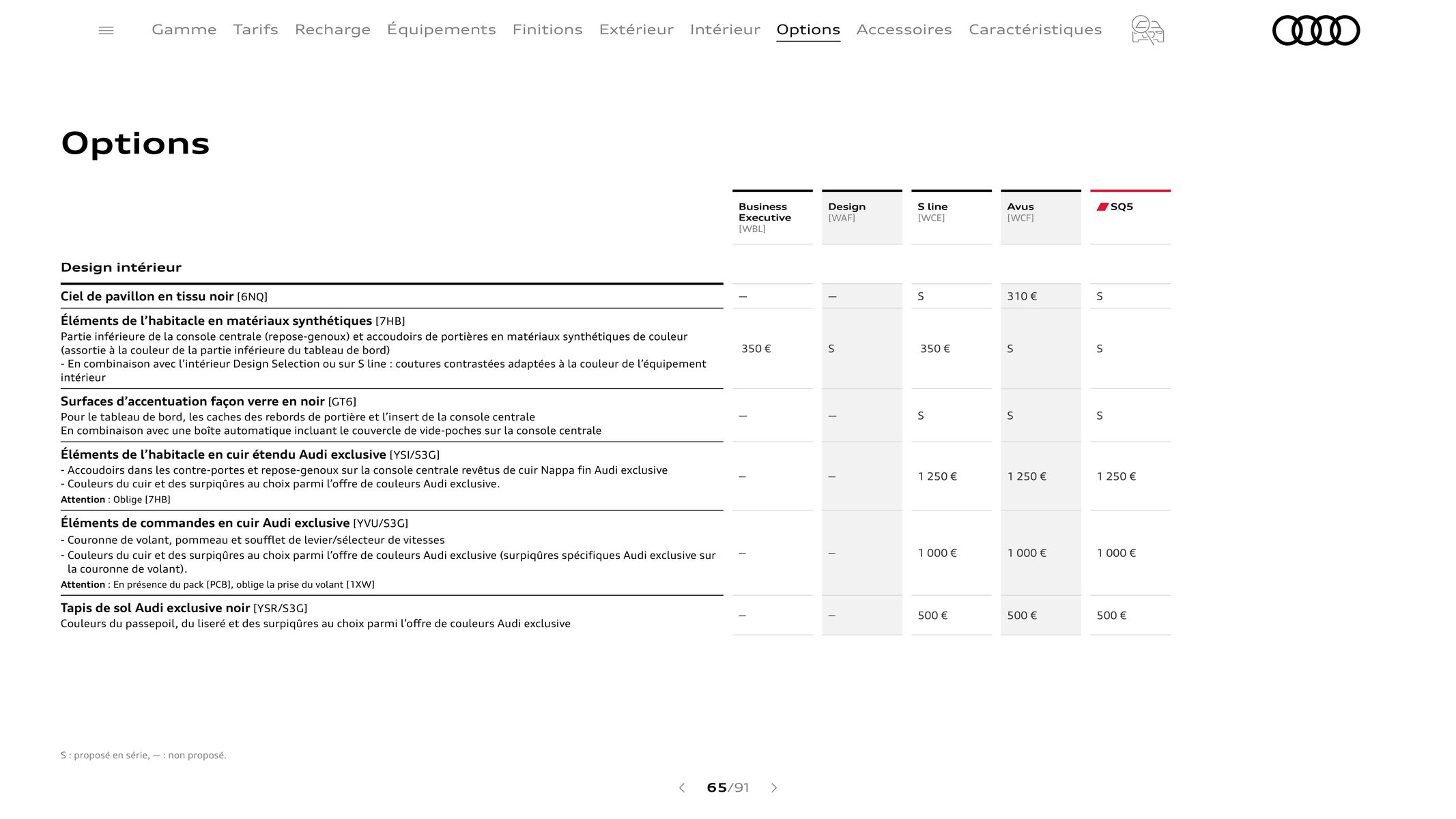The height and width of the screenshot is (819, 1456).
Task: Click 1 250 € in the Avus column
Action: (x=1027, y=476)
